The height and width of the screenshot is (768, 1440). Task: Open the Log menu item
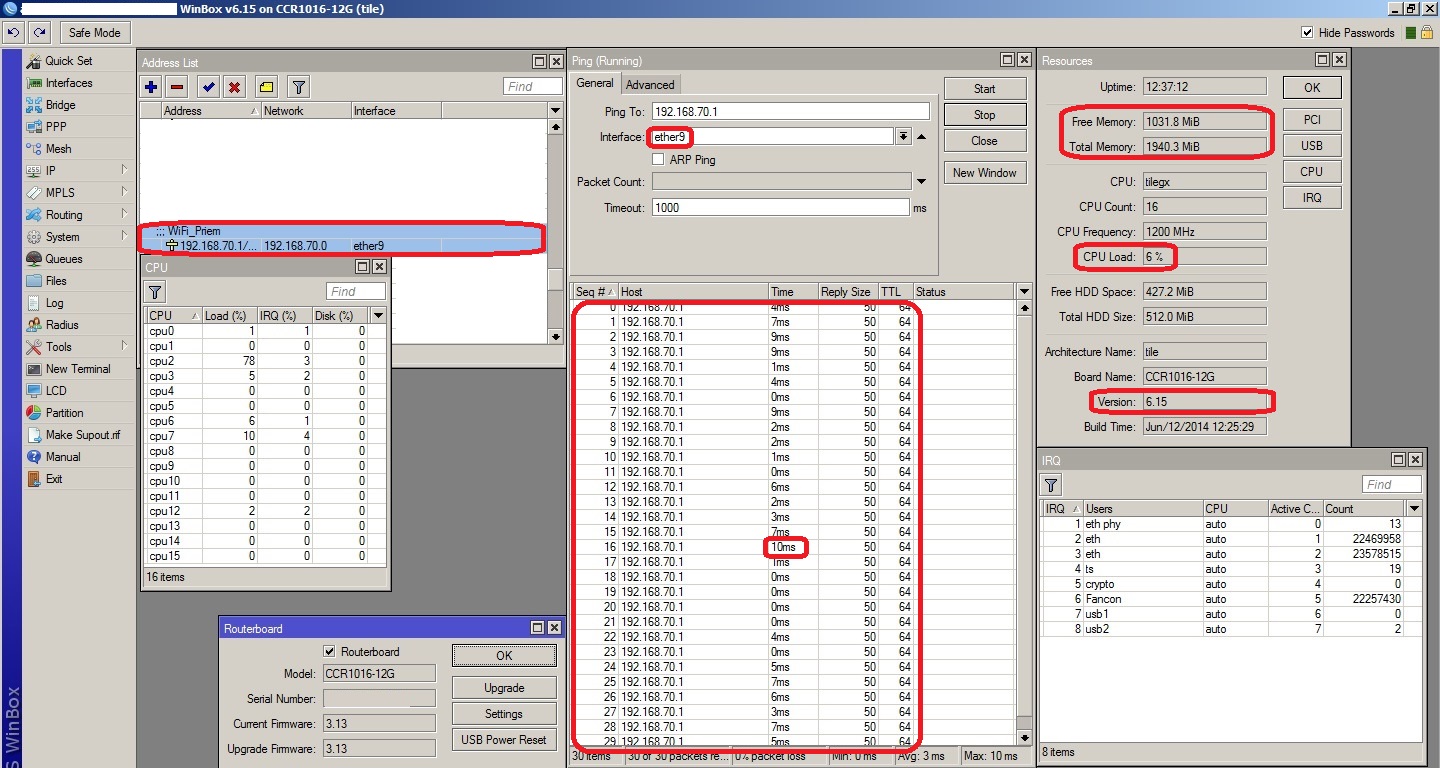54,303
